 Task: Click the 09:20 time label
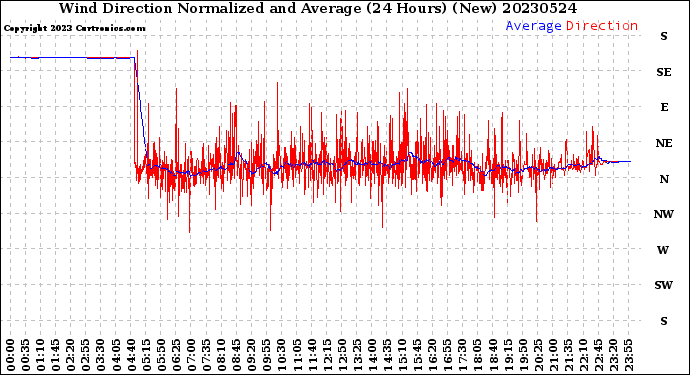click(x=252, y=355)
